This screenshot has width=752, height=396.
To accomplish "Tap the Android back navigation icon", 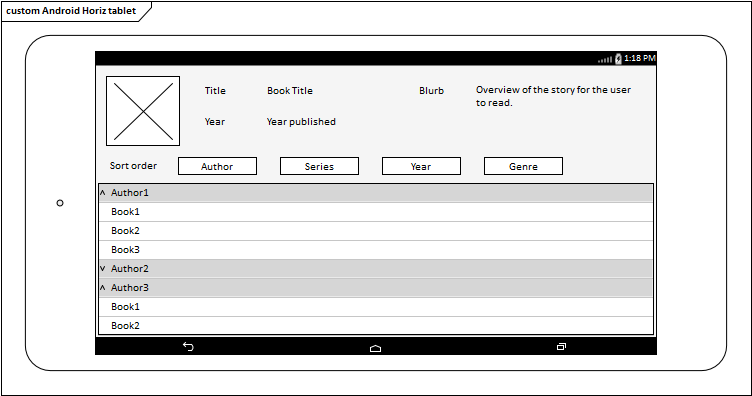I will (188, 346).
